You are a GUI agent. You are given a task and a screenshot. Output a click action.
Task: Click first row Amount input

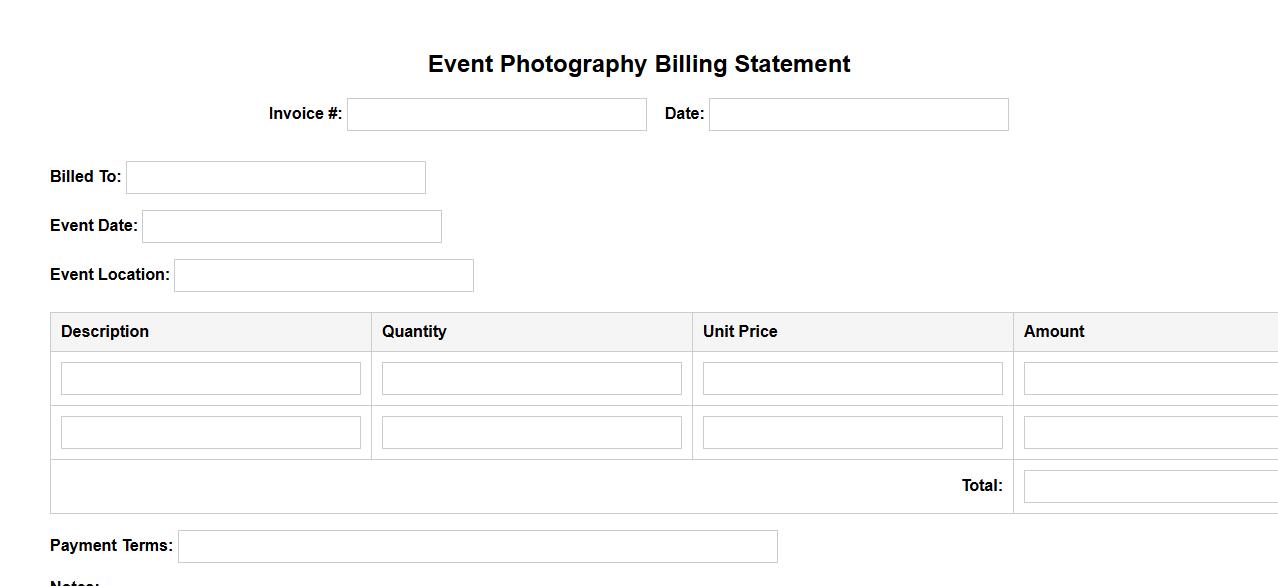[1150, 378]
